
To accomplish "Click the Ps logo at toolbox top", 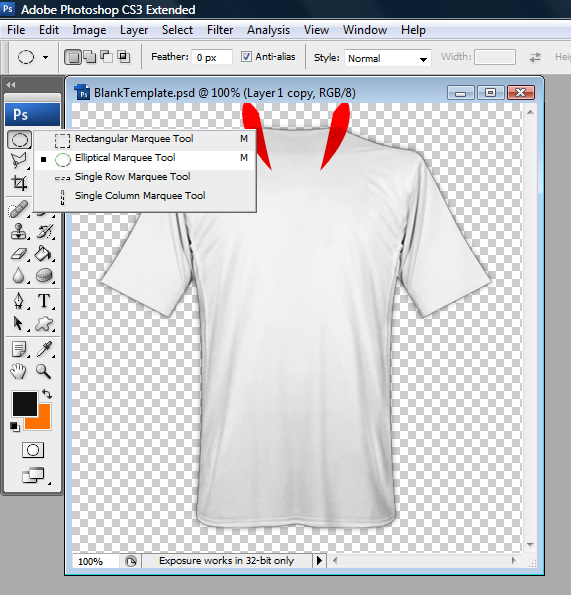I will coord(33,114).
